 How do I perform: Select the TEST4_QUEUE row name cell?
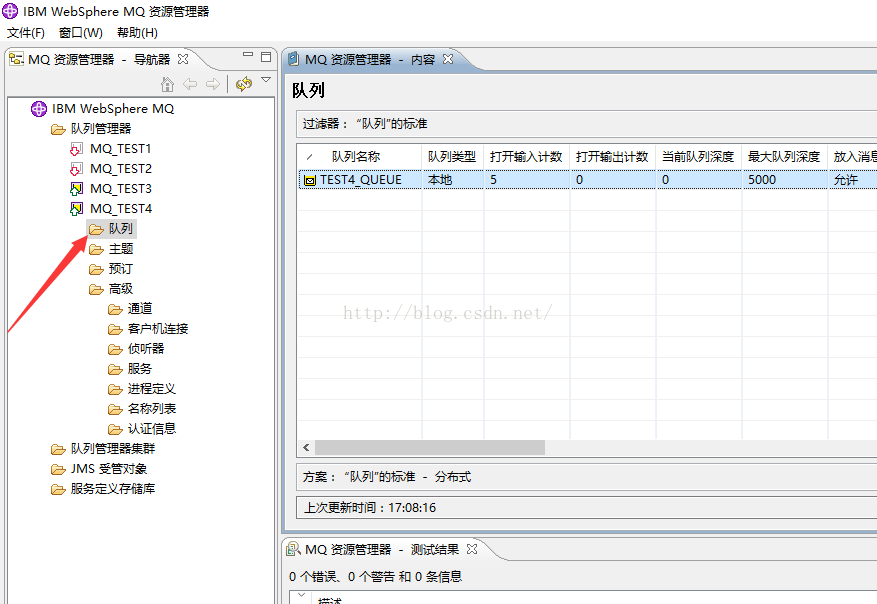point(361,180)
